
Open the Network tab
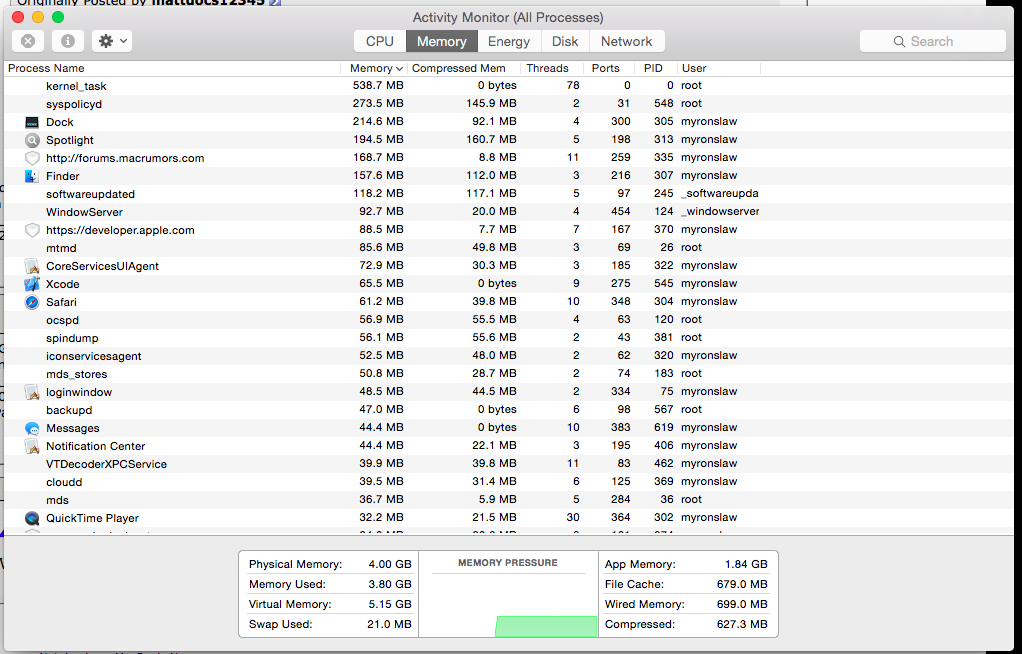tap(626, 41)
